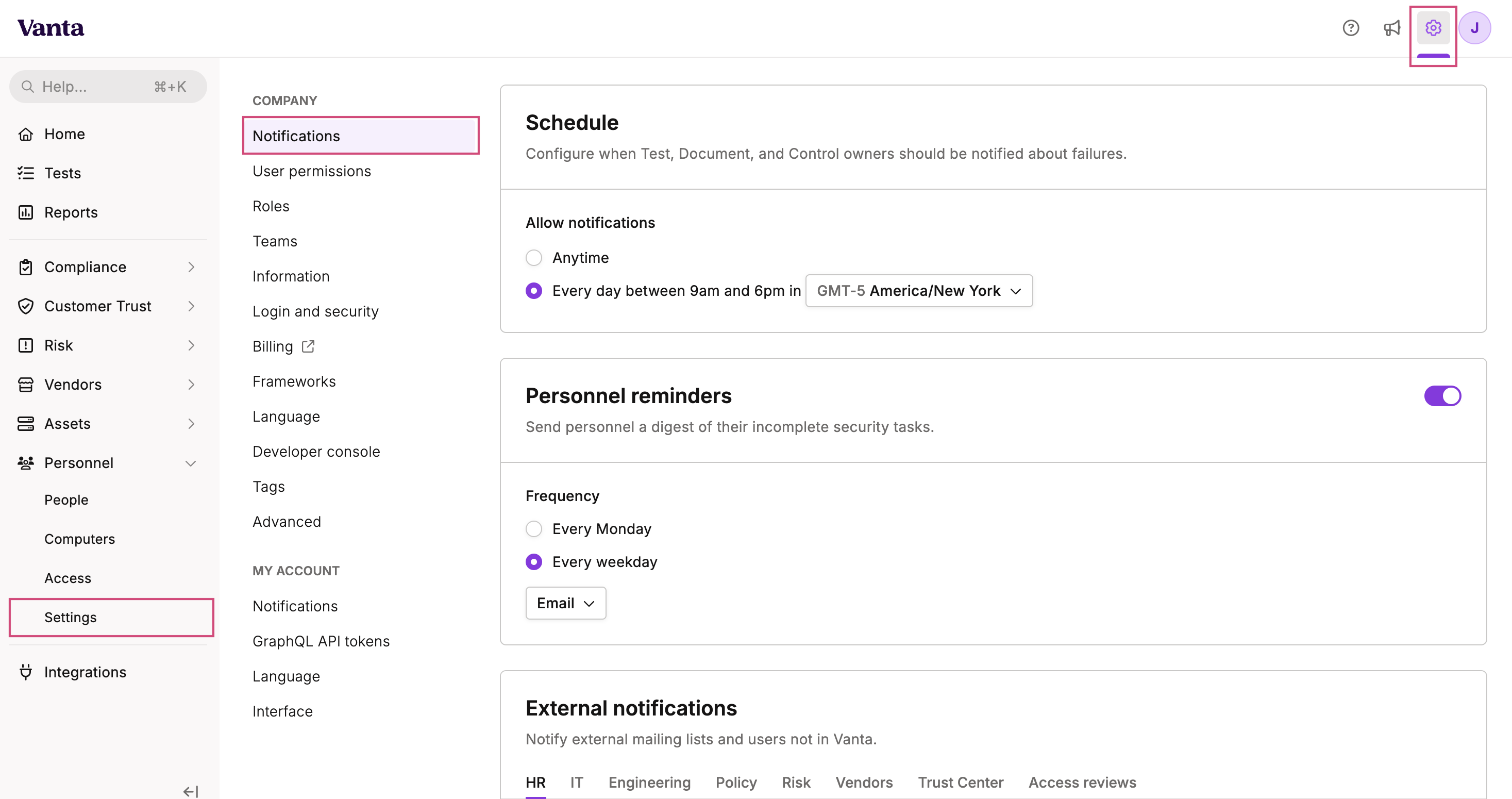
Task: Select the Every Monday frequency
Action: [x=533, y=529]
